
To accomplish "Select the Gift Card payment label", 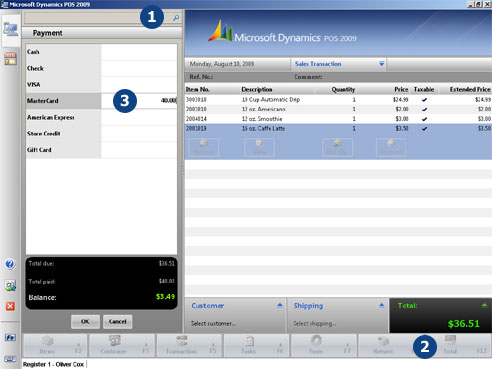I will tap(39, 150).
